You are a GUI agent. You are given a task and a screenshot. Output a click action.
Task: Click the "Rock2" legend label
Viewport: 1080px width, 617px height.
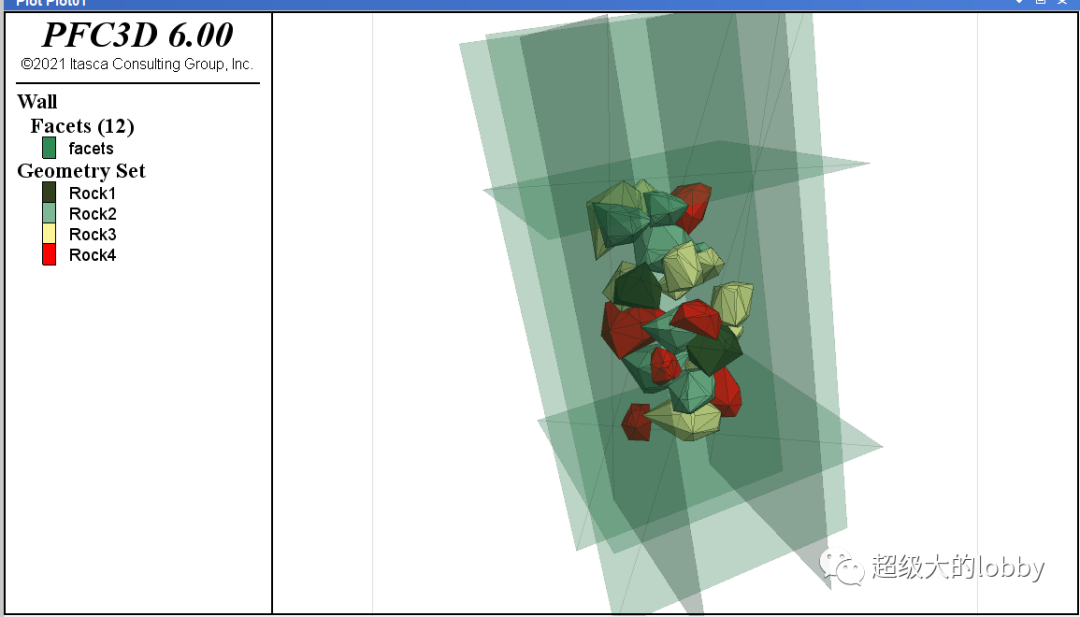92,214
